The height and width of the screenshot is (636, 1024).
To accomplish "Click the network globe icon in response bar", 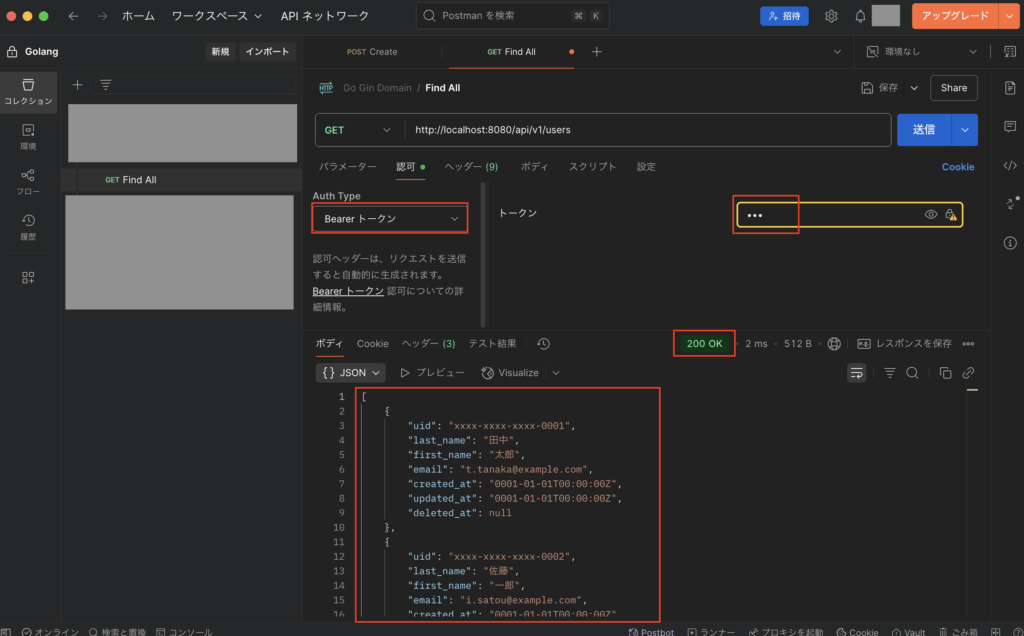I will [x=834, y=343].
